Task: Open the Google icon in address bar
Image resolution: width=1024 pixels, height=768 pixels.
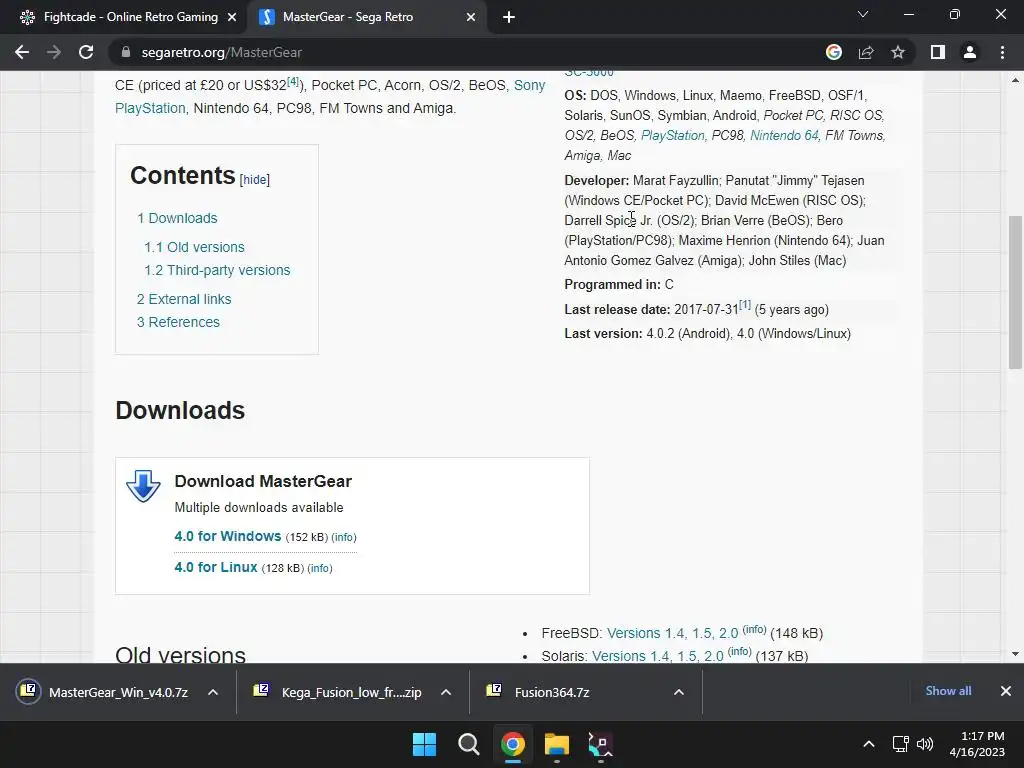Action: coord(833,52)
